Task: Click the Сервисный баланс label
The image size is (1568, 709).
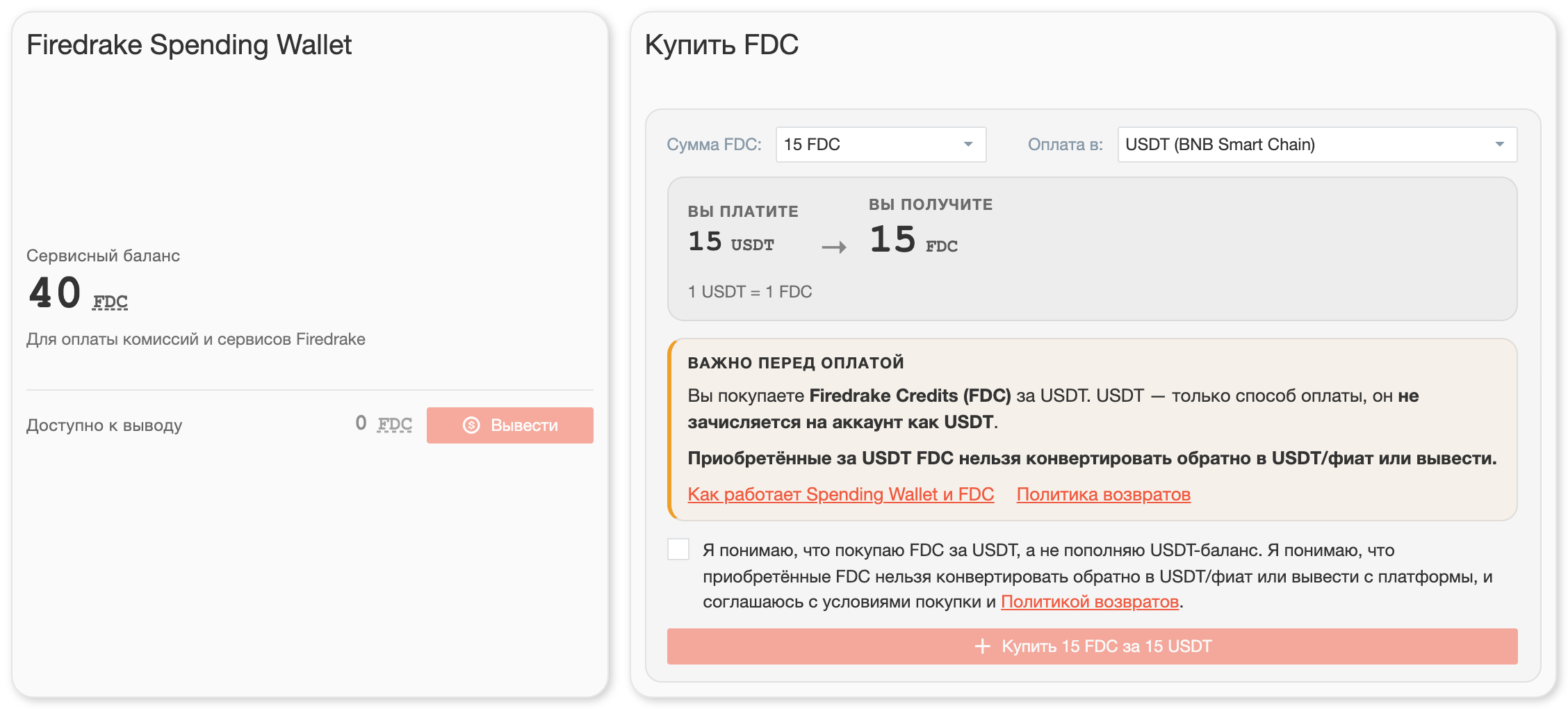Action: coord(103,256)
